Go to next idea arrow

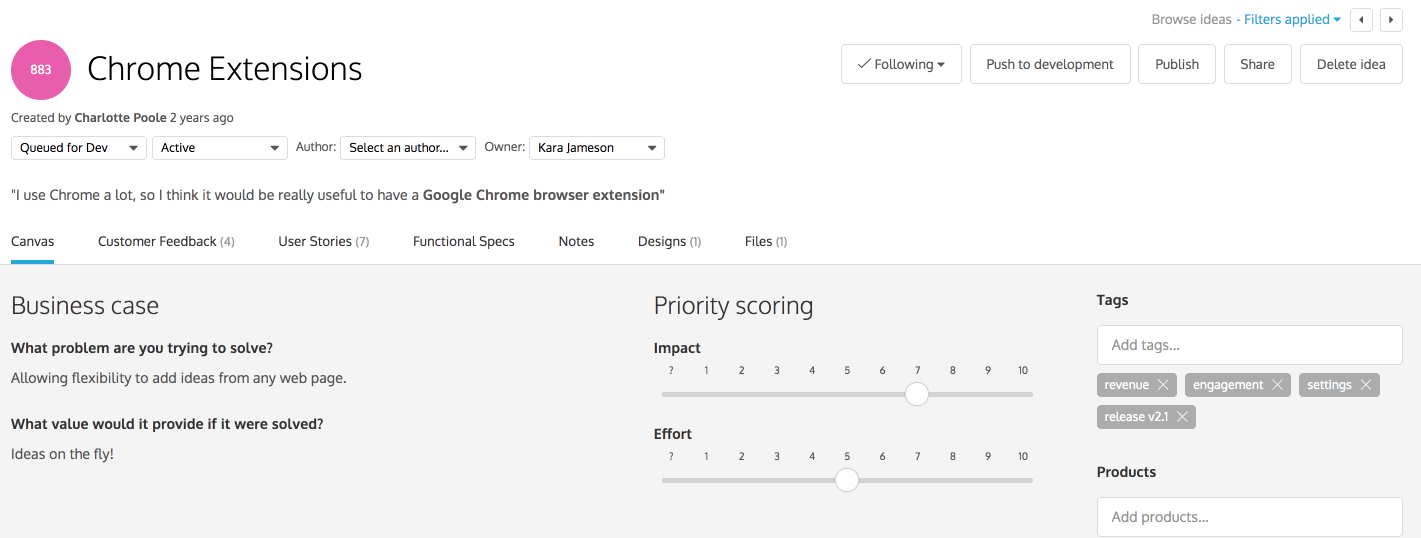pyautogui.click(x=1391, y=20)
